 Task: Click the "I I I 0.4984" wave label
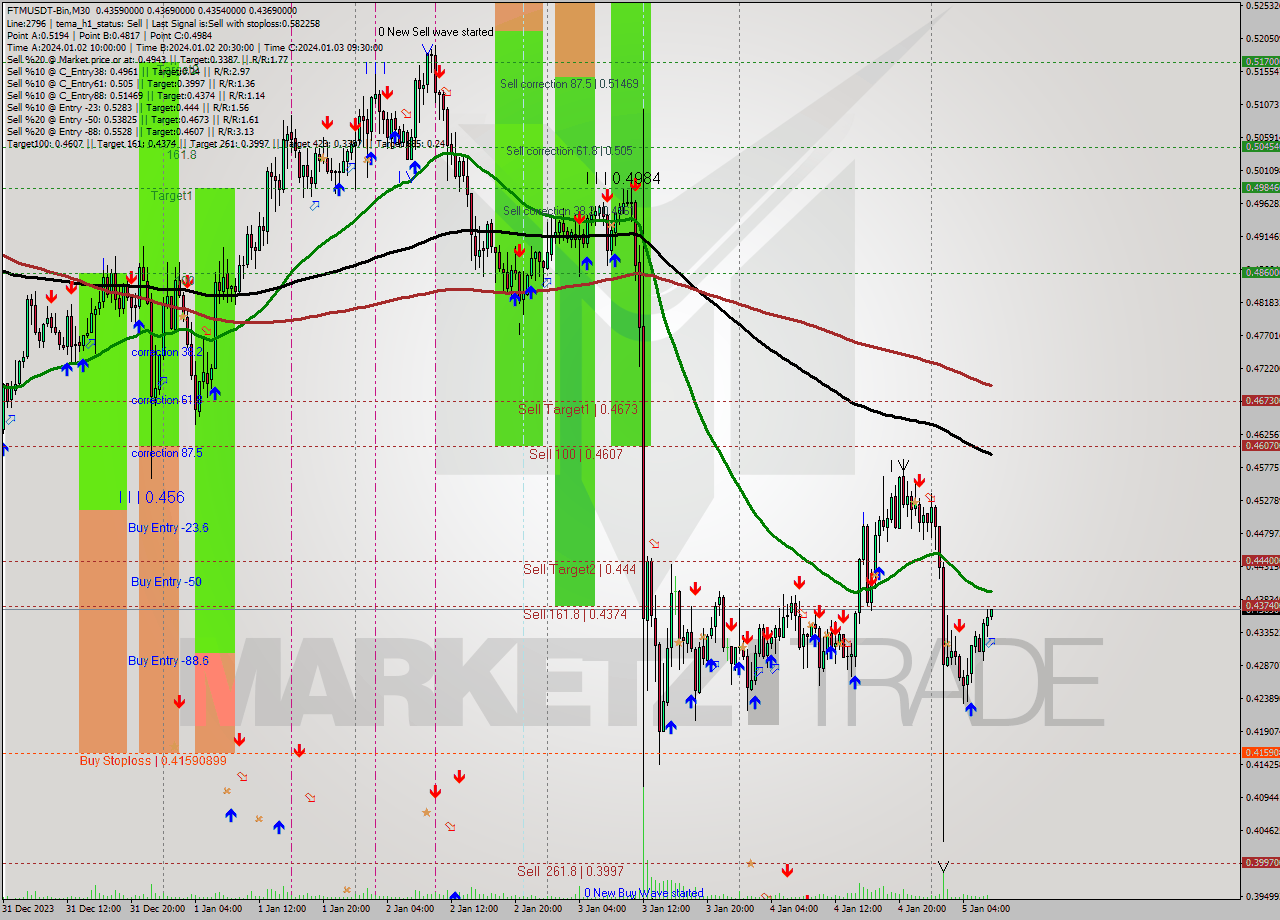[623, 179]
